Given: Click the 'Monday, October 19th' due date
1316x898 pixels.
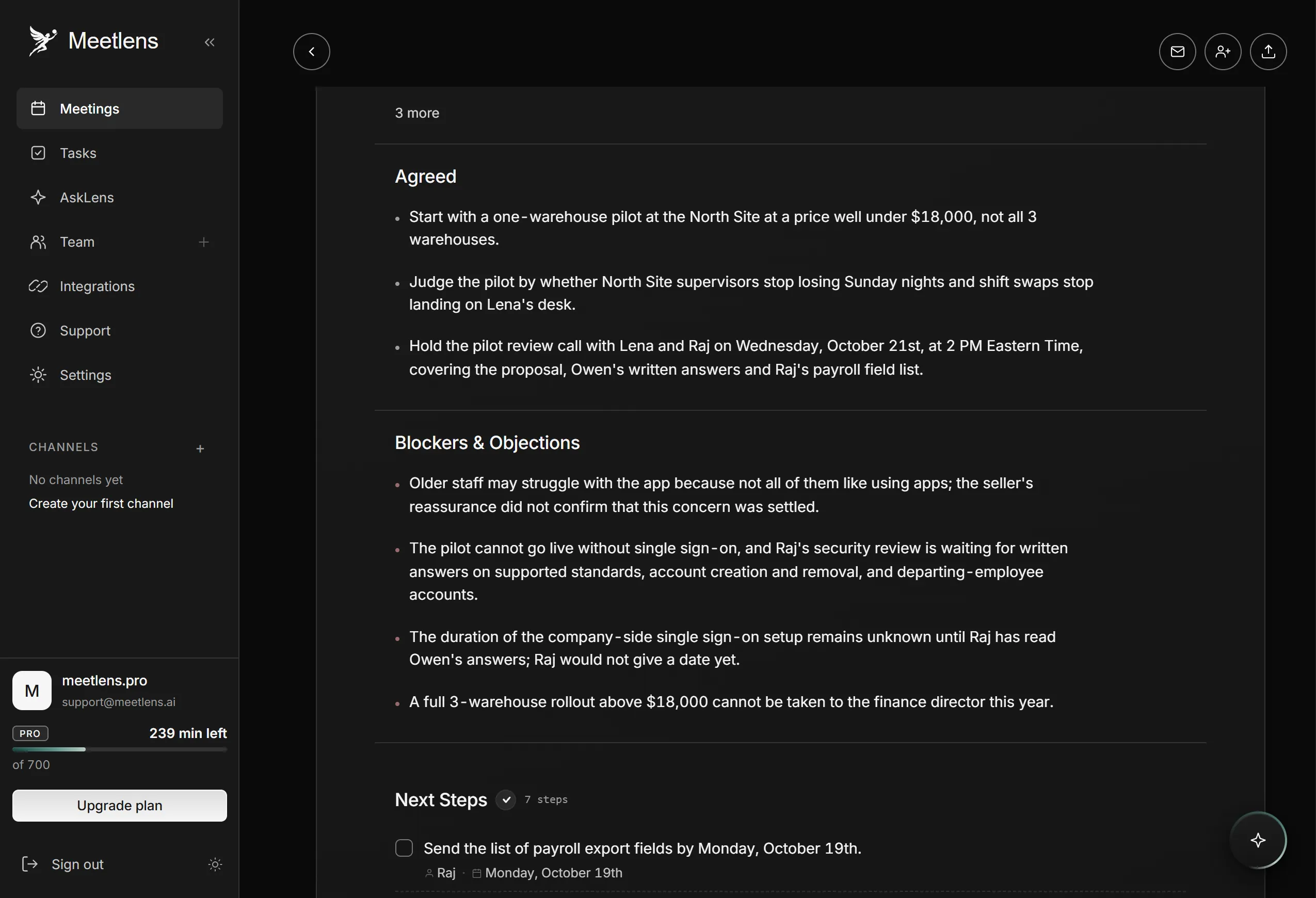Looking at the screenshot, I should (x=548, y=873).
